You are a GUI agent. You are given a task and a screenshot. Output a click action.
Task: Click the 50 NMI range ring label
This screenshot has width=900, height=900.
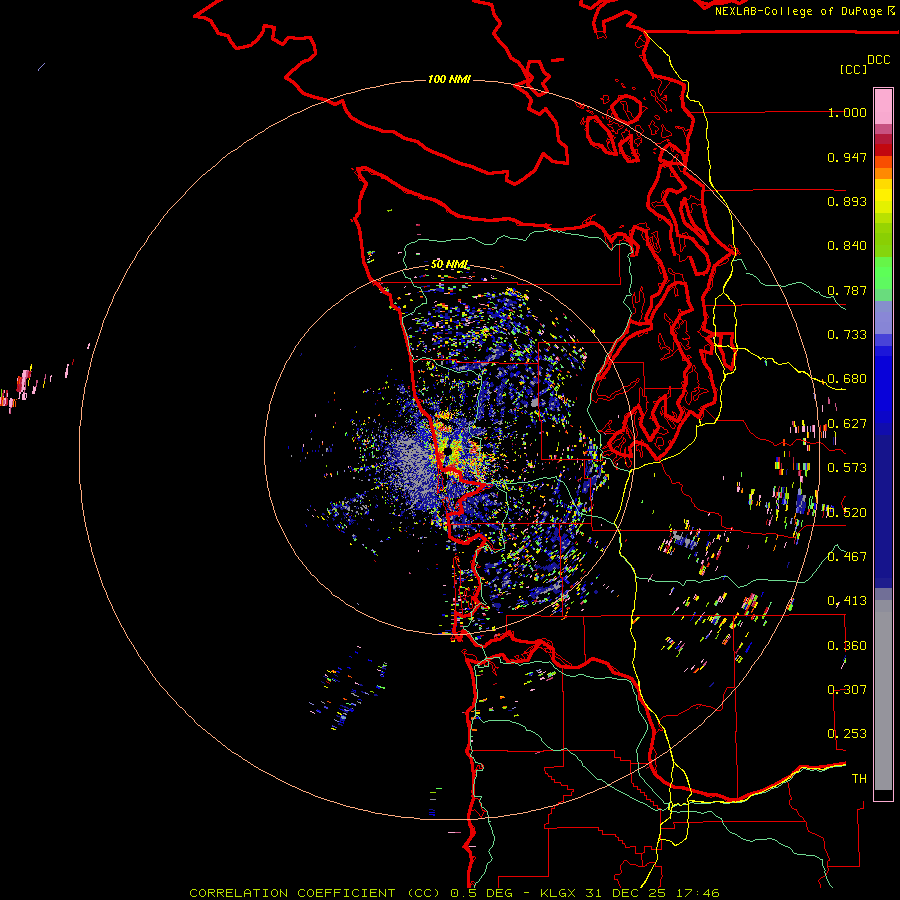click(x=449, y=265)
